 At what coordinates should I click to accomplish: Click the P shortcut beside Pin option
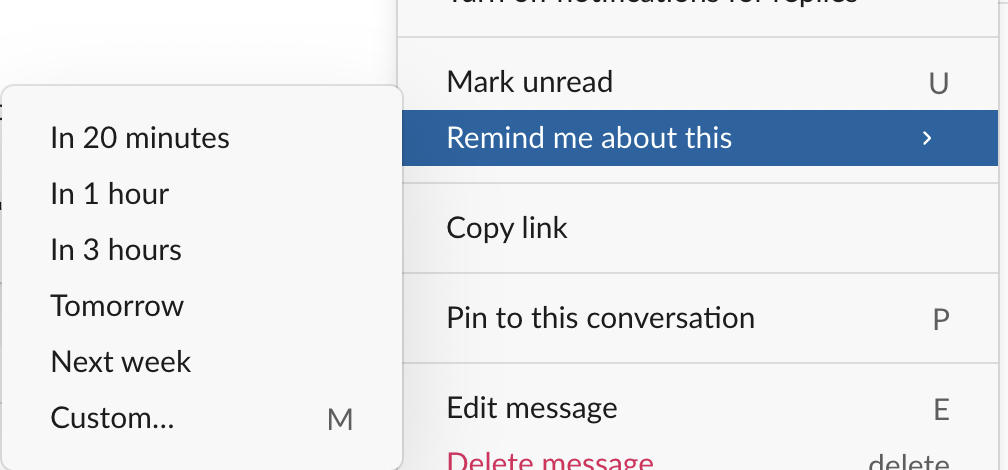tap(940, 320)
